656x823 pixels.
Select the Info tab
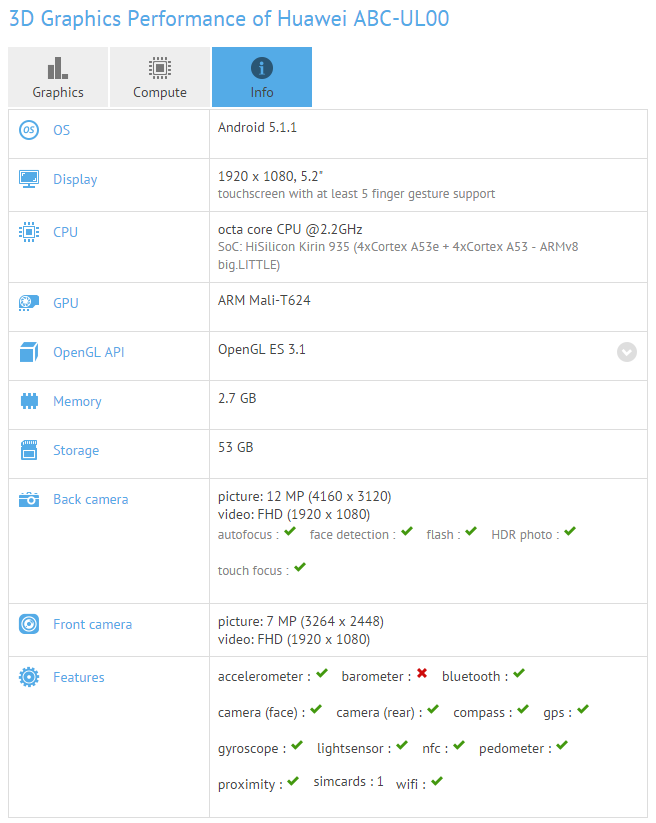(261, 77)
